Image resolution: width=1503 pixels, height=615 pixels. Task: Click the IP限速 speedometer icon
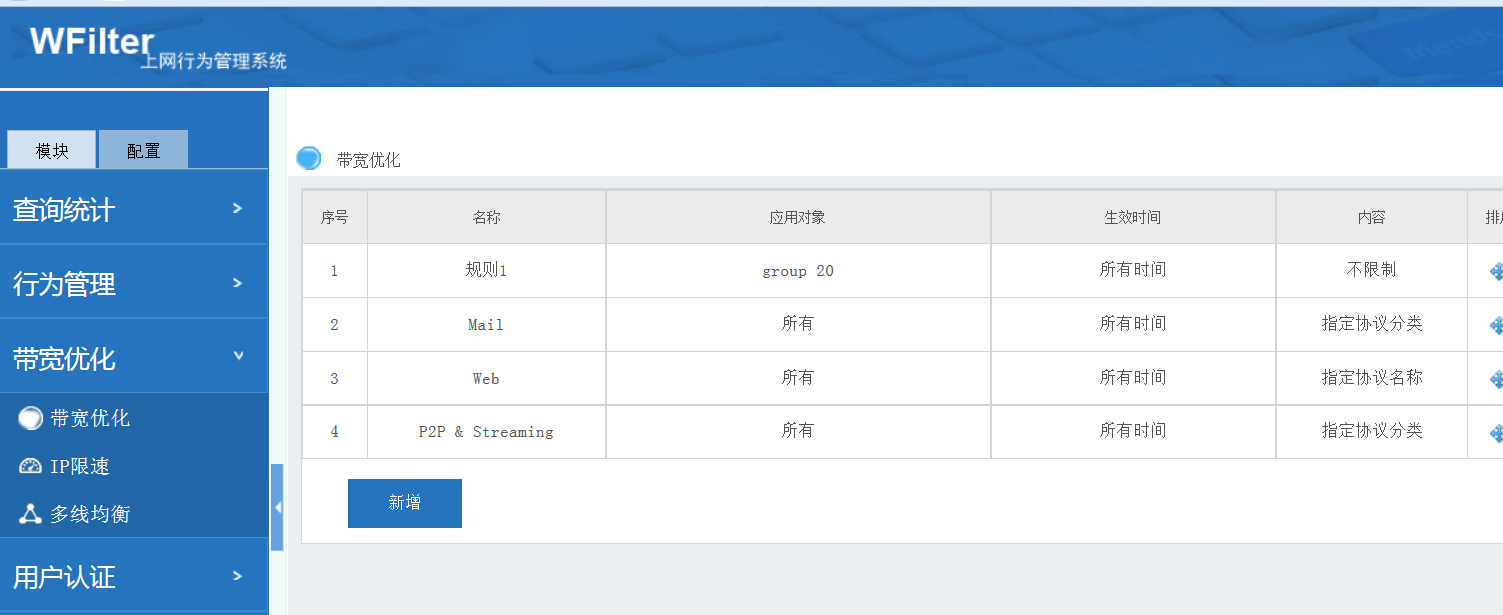30,467
